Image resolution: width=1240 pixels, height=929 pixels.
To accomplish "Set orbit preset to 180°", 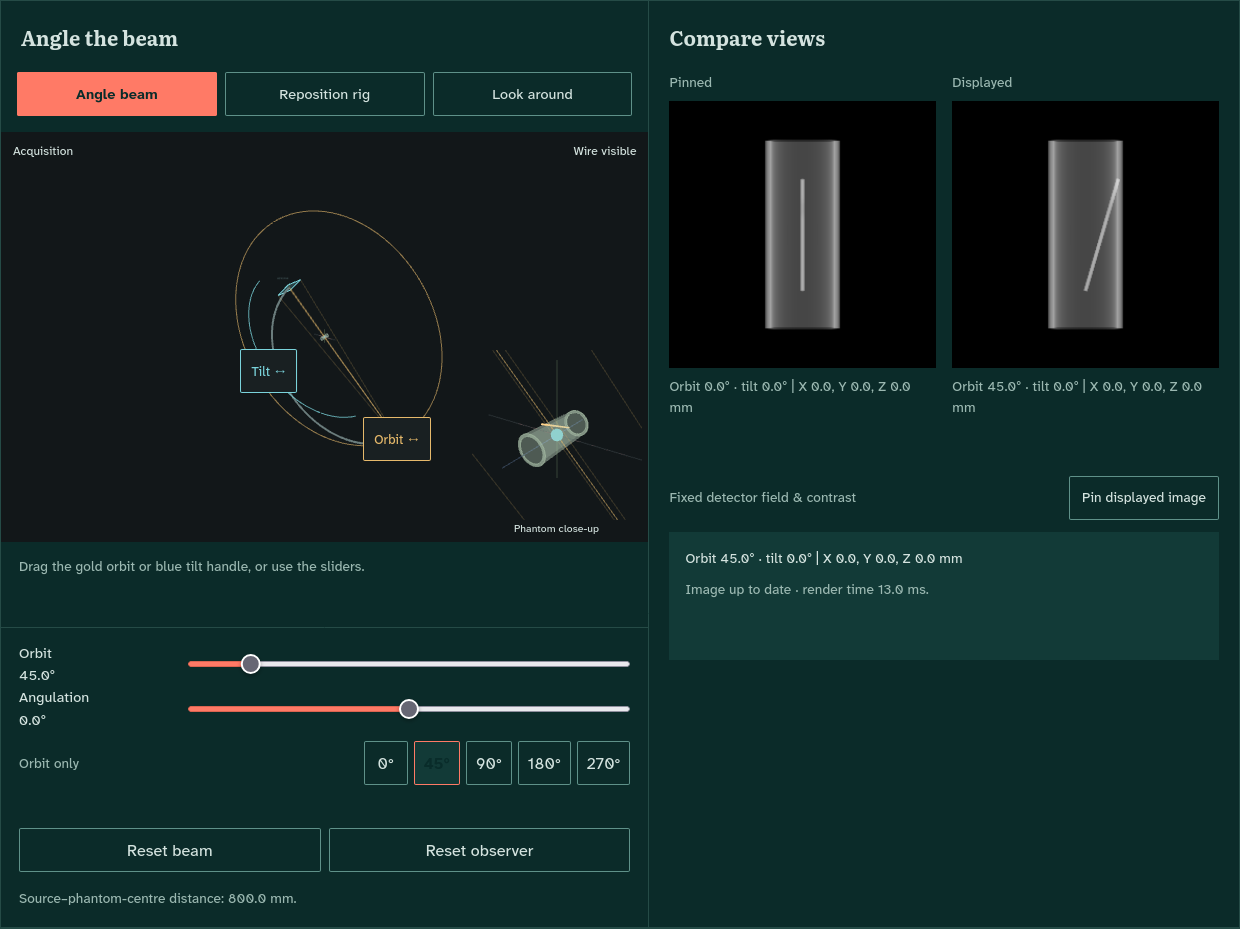I will click(x=544, y=763).
